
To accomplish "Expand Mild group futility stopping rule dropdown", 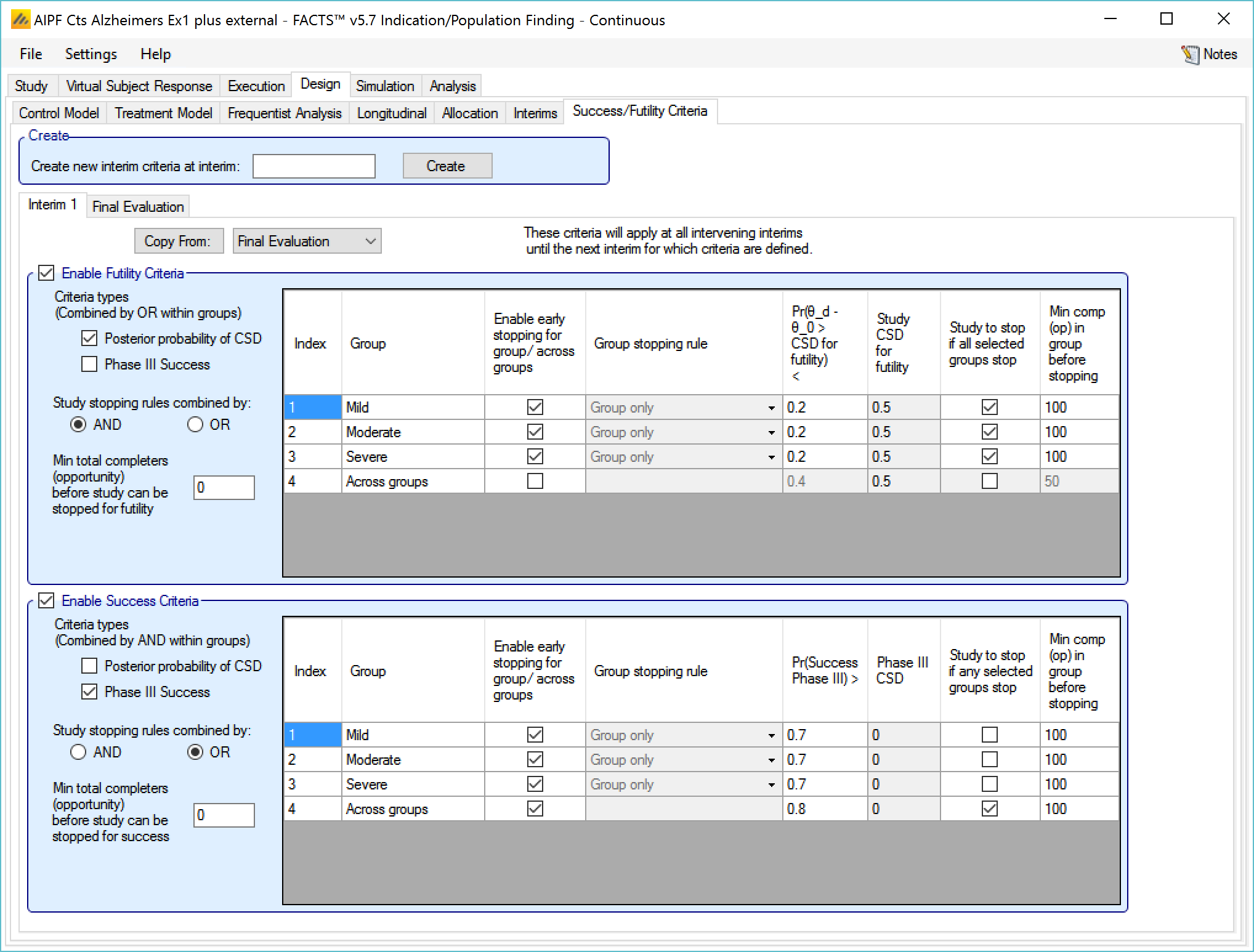I will click(x=771, y=408).
